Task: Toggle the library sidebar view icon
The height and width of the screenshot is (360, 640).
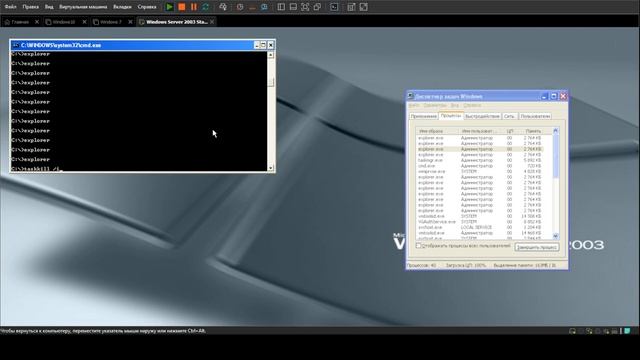Action: (281, 7)
